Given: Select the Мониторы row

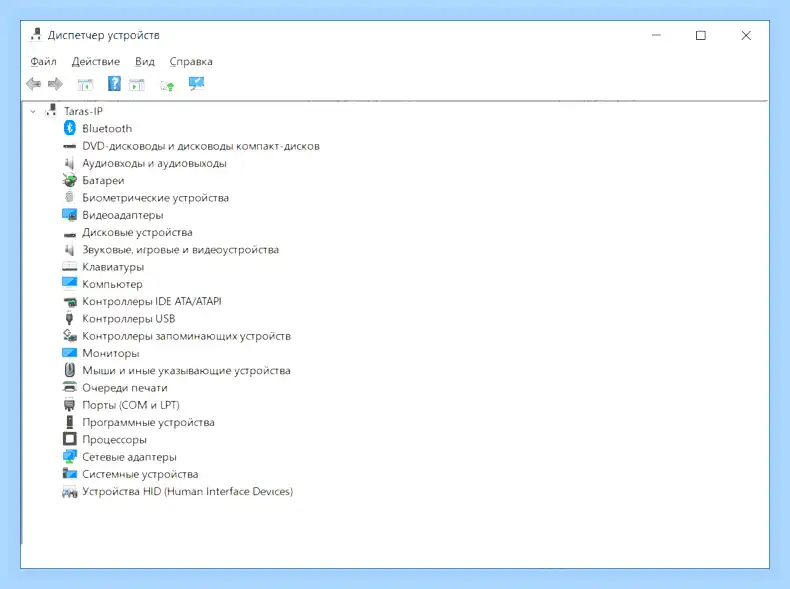Looking at the screenshot, I should [111, 353].
